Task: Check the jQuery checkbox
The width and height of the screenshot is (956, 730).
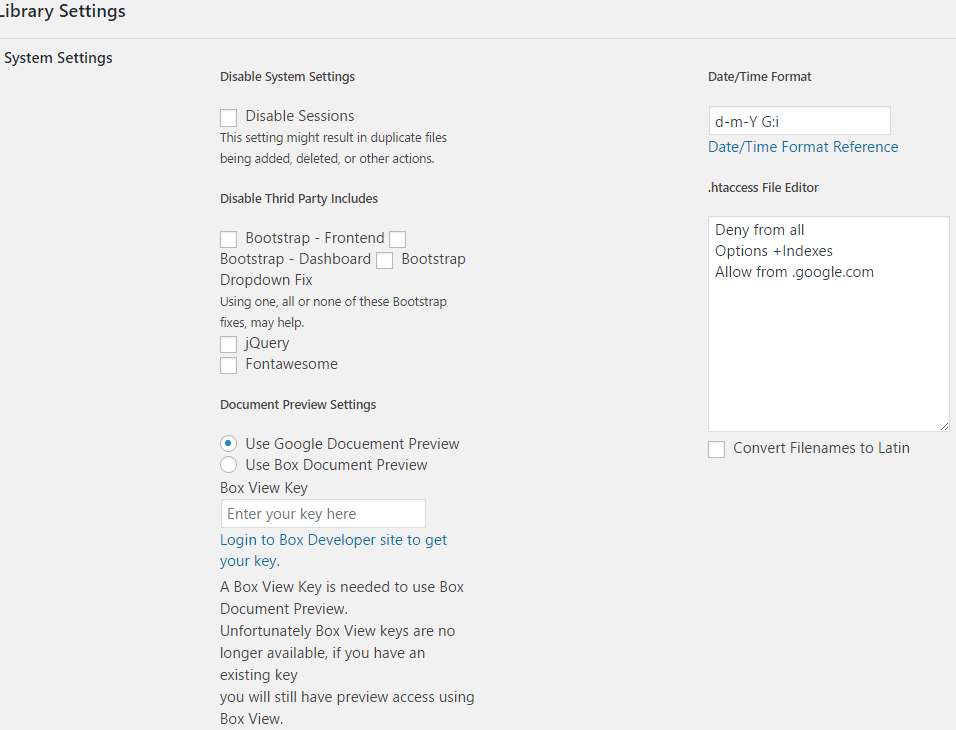Action: tap(229, 345)
